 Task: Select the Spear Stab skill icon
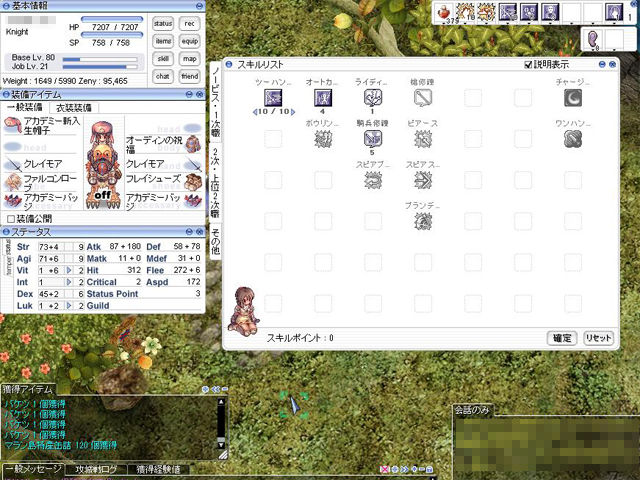click(x=422, y=180)
